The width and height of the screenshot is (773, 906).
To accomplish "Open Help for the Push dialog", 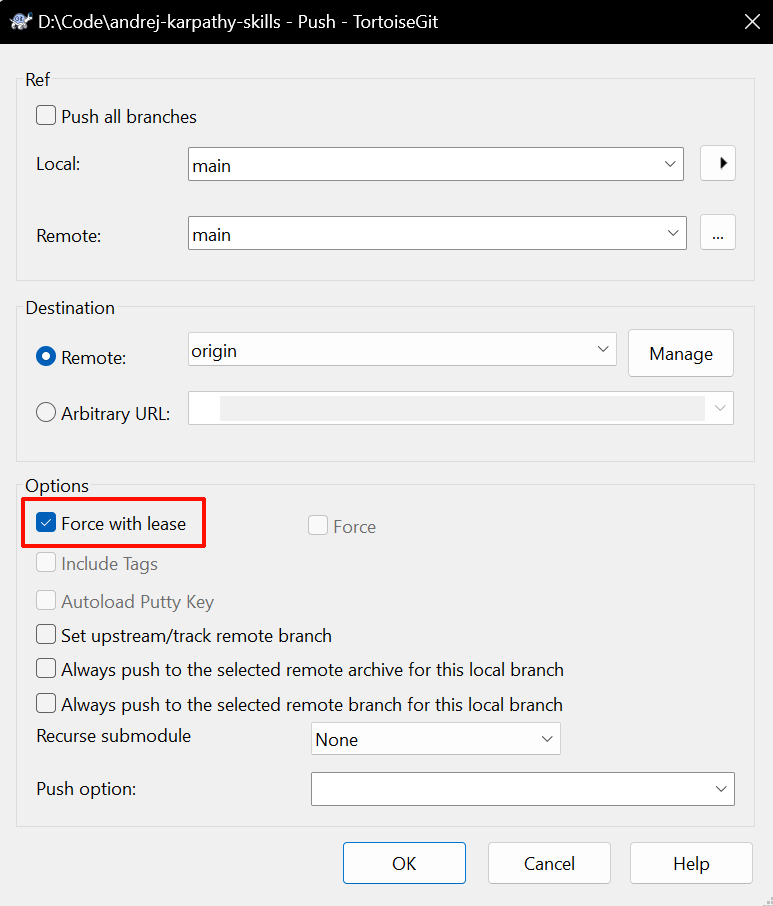I will (x=691, y=863).
